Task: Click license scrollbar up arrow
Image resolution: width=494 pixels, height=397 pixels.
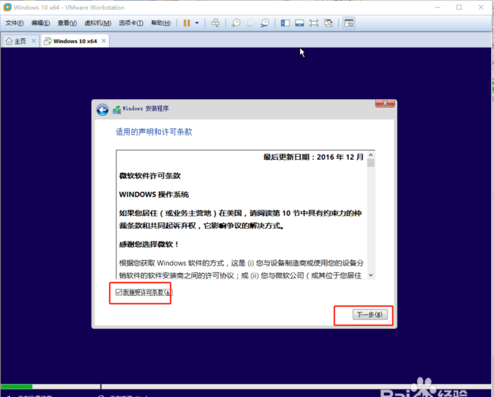Action: [371, 155]
